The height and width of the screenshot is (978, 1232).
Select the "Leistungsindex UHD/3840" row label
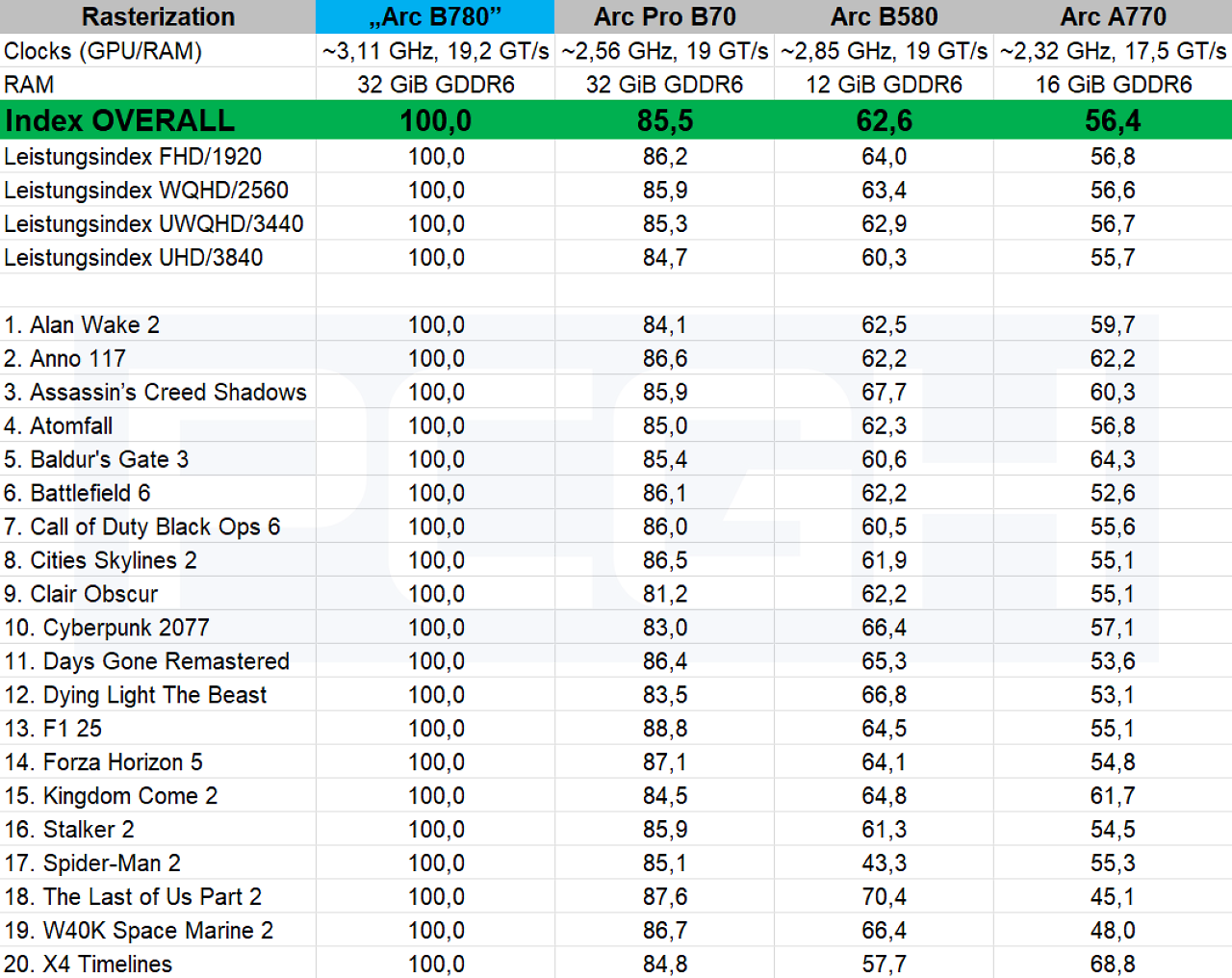pyautogui.click(x=134, y=258)
